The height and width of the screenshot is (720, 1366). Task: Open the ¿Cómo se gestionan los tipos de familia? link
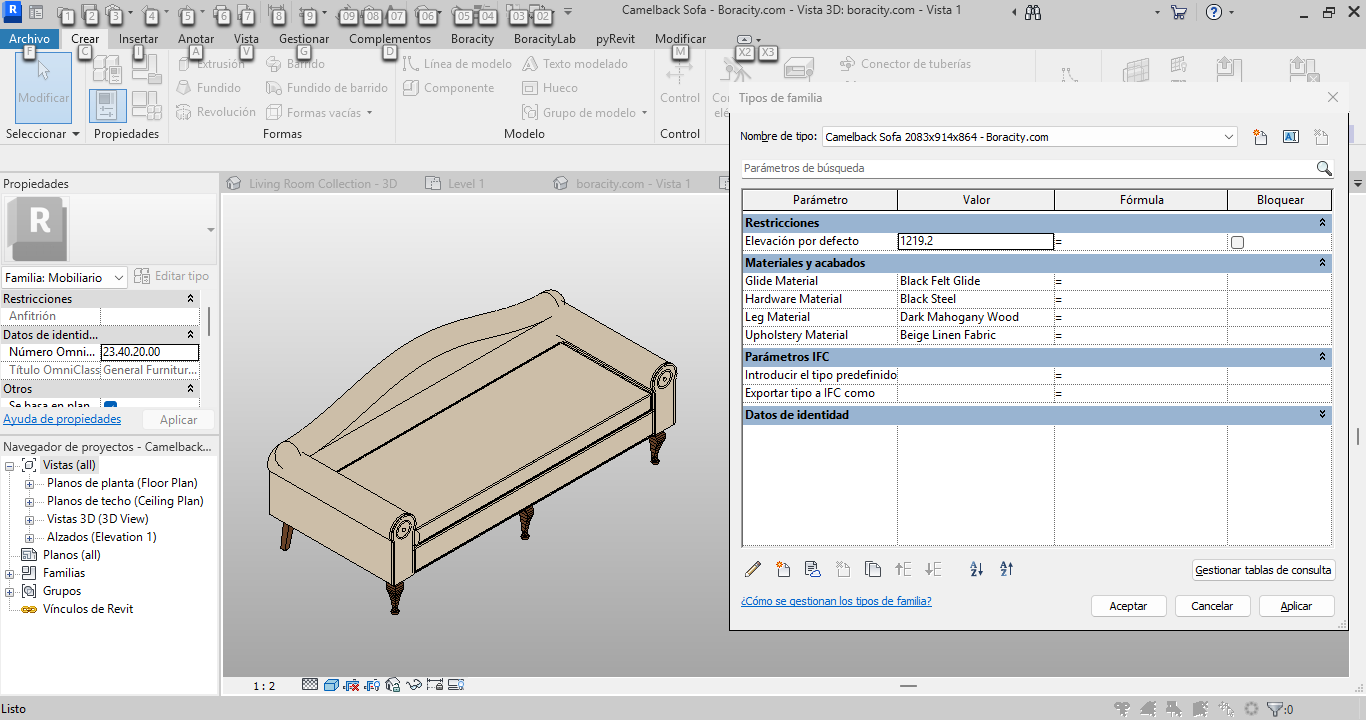[x=836, y=601]
